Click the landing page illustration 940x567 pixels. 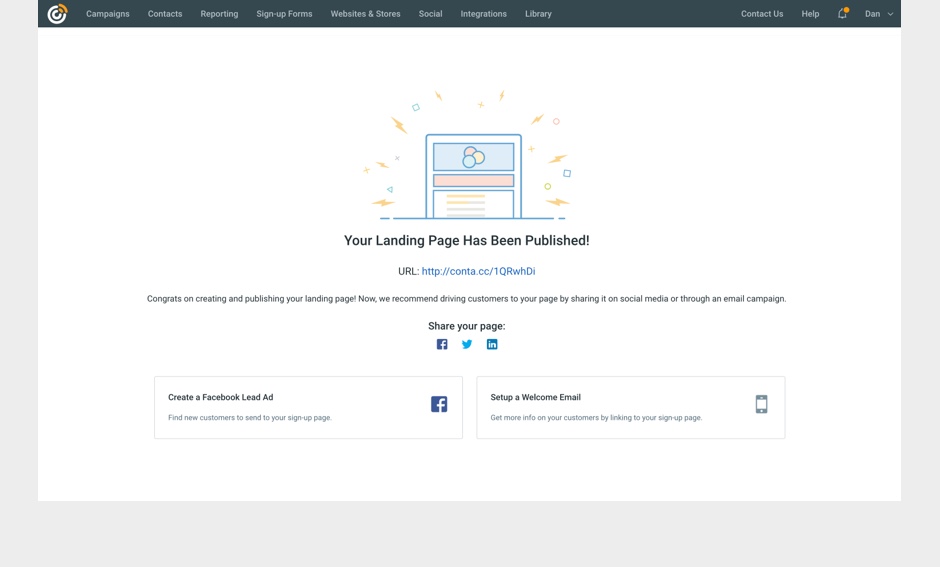click(x=468, y=158)
